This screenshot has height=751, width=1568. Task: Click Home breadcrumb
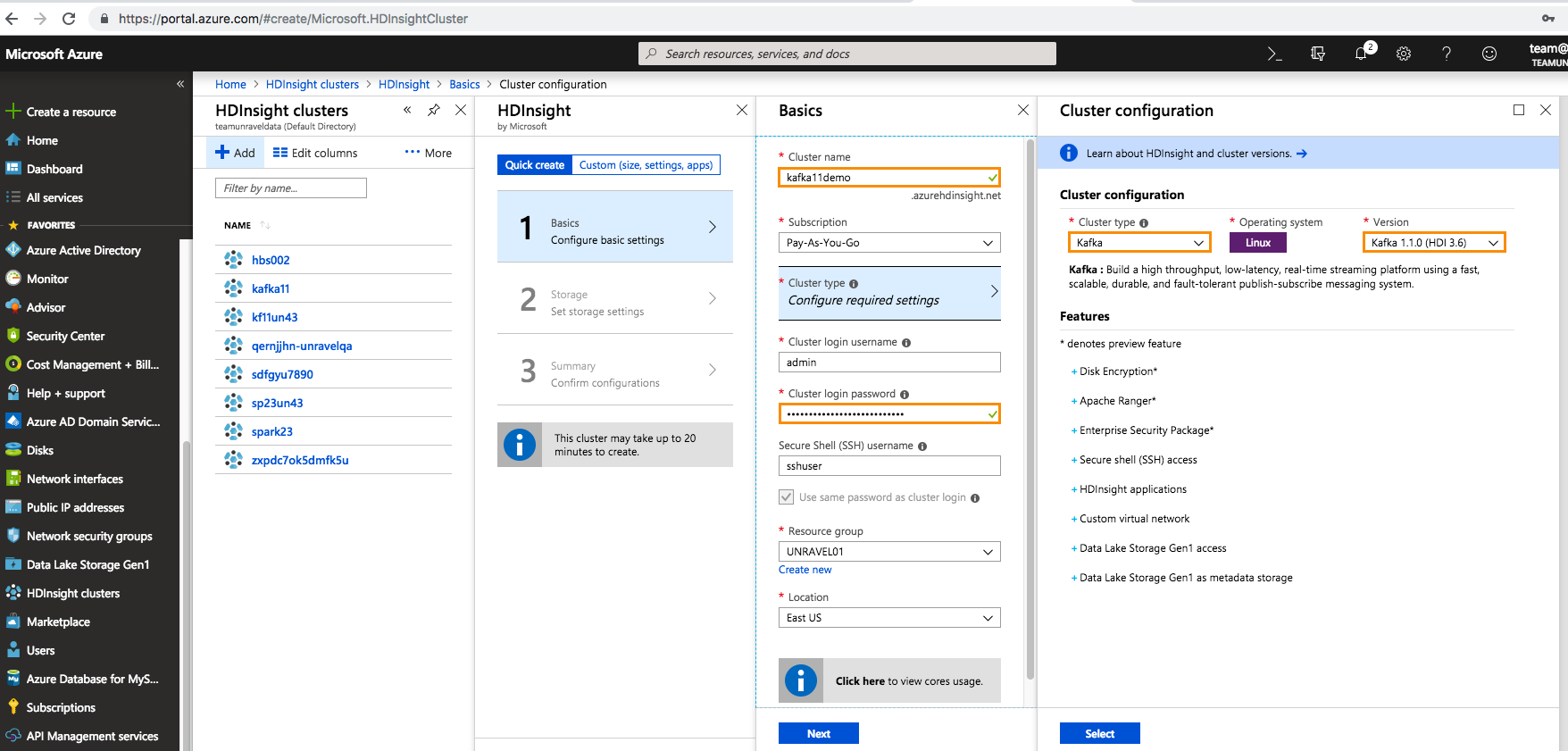pyautogui.click(x=230, y=84)
